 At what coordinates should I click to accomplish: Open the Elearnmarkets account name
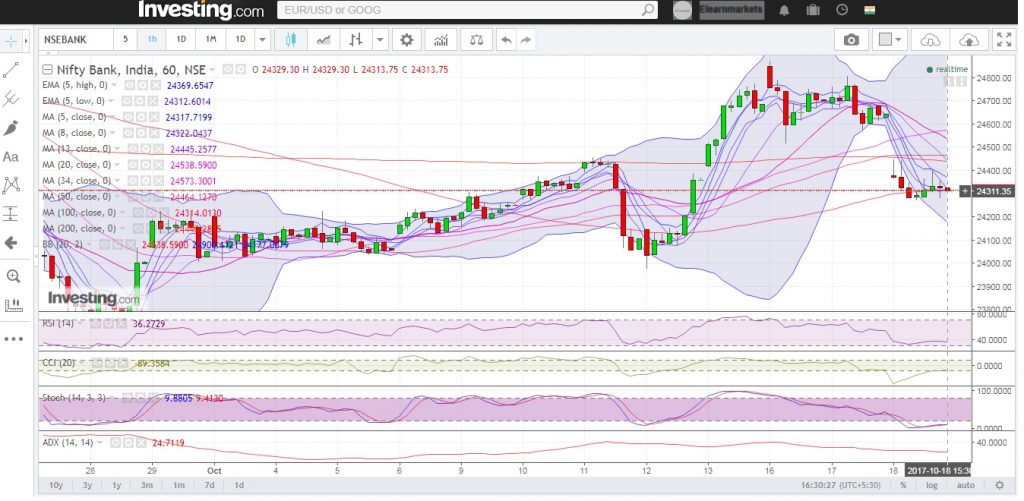(x=731, y=10)
